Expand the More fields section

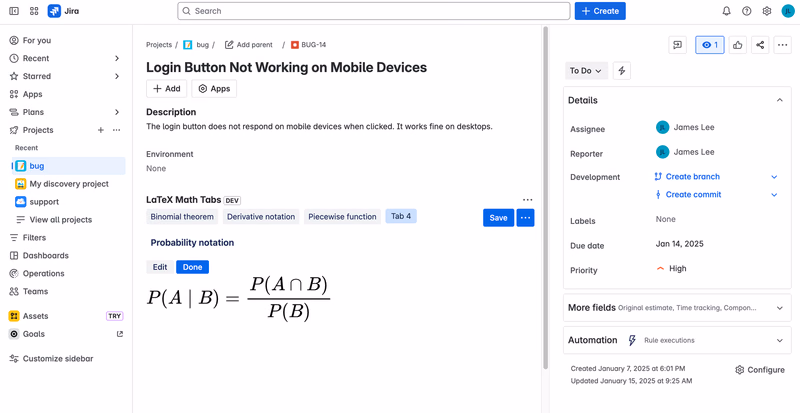[x=677, y=308]
